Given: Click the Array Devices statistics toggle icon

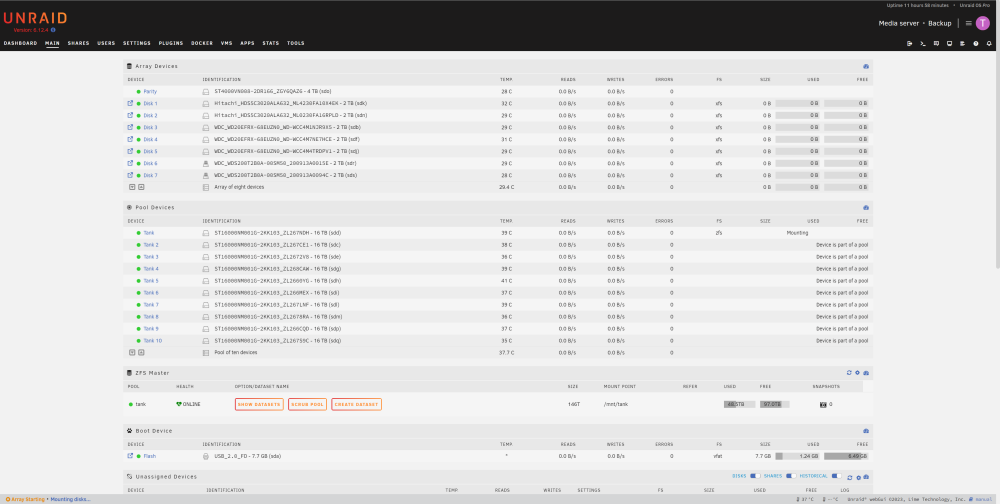Looking at the screenshot, I should [866, 66].
